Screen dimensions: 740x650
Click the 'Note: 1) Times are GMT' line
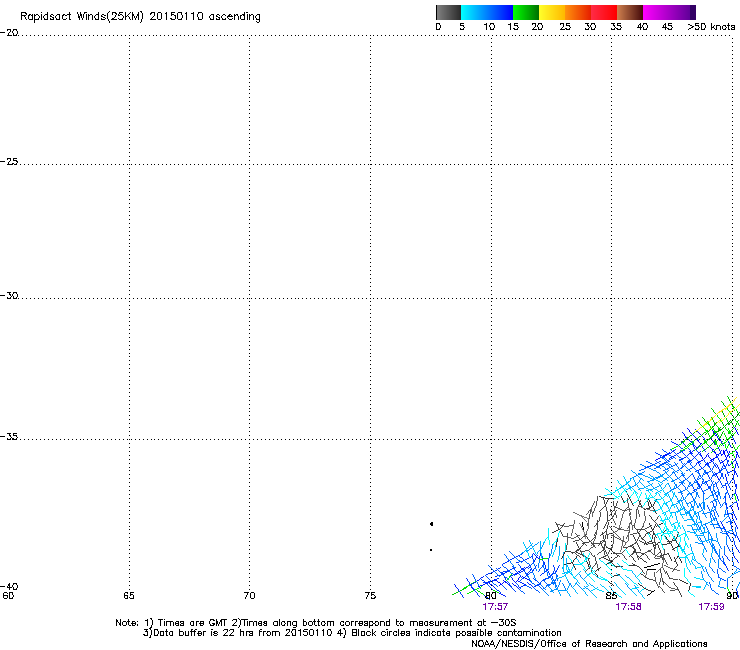pyautogui.click(x=316, y=623)
